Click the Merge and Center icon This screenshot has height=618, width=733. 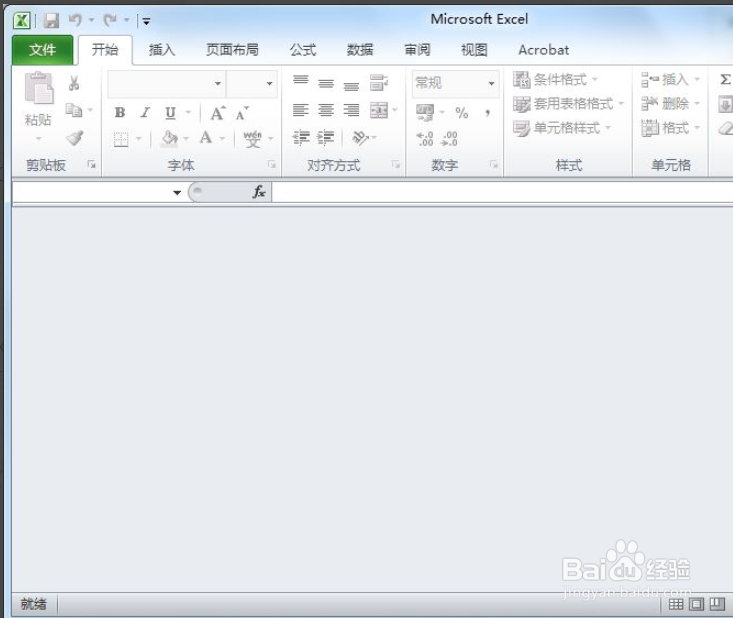379,110
